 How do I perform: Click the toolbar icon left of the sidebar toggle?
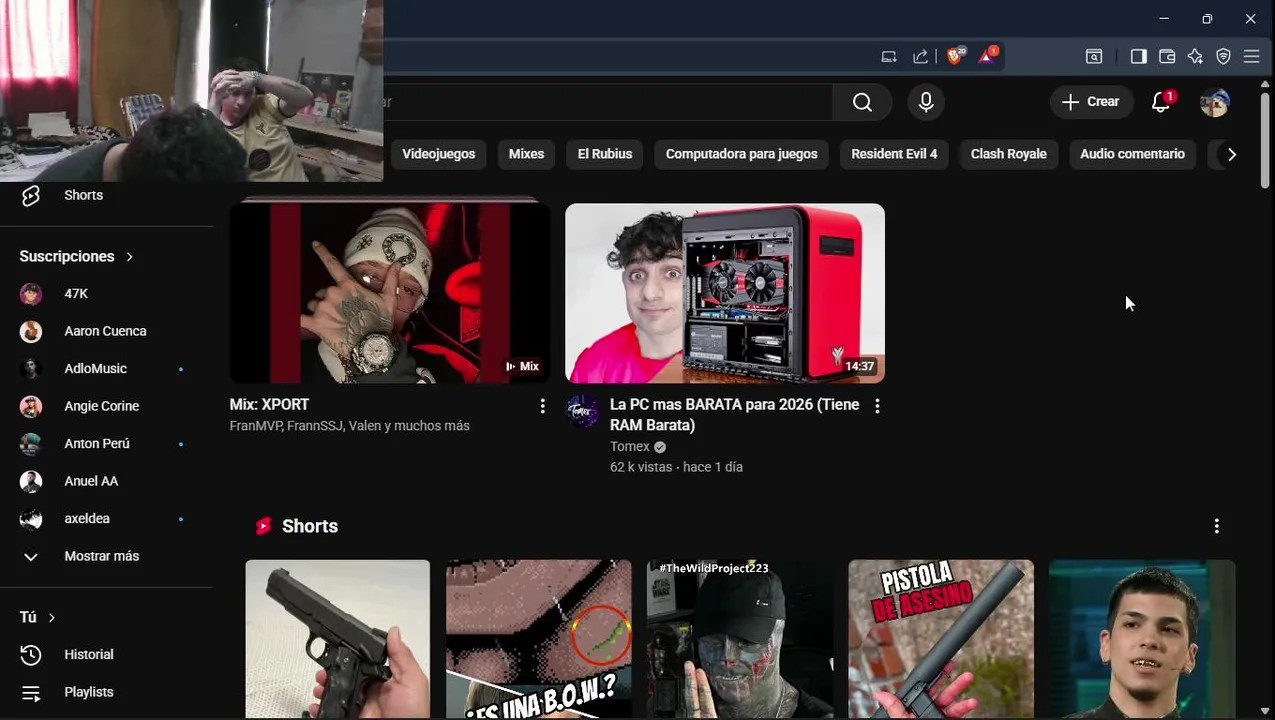pyautogui.click(x=1094, y=57)
